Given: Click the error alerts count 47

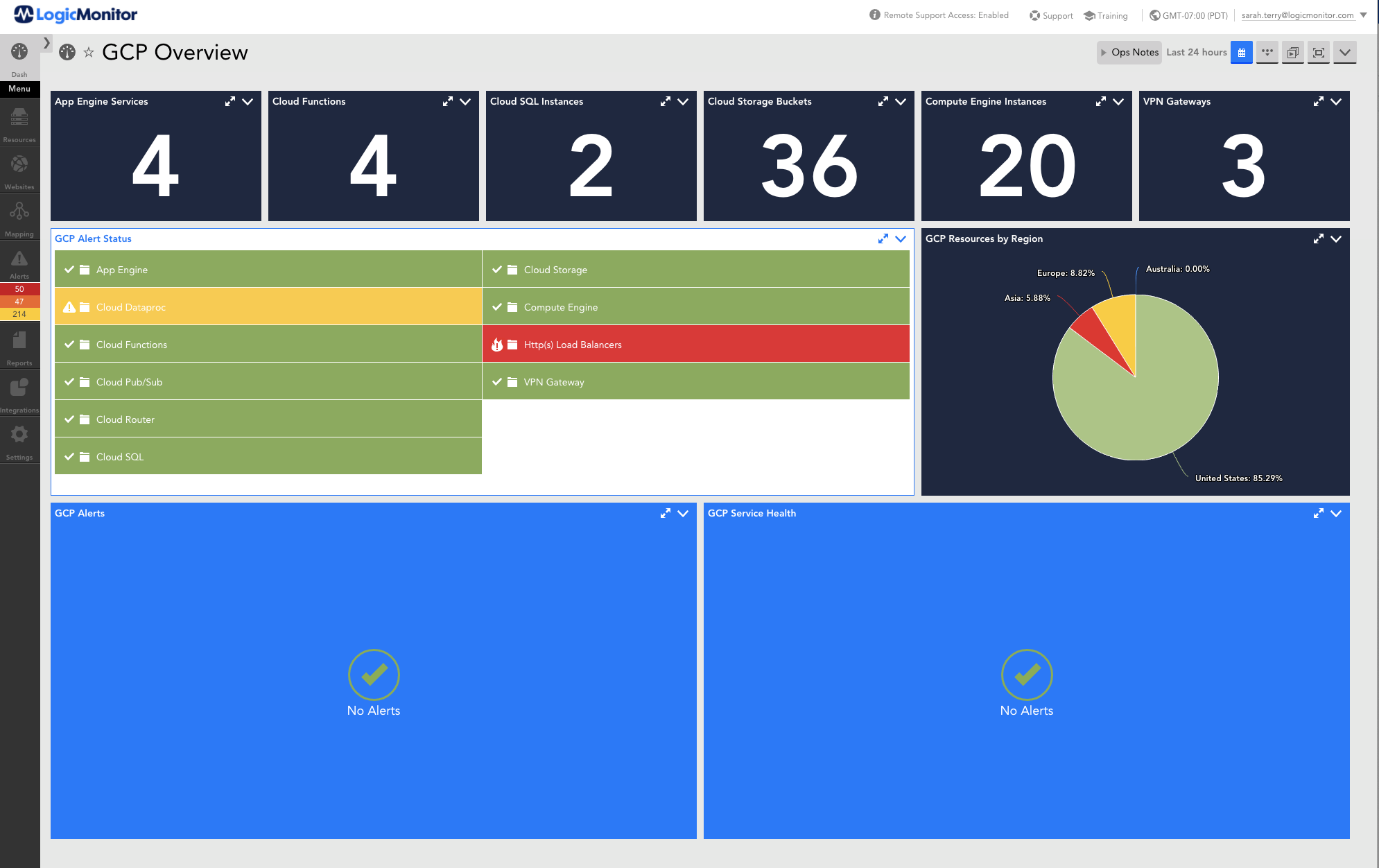Looking at the screenshot, I should pyautogui.click(x=19, y=302).
